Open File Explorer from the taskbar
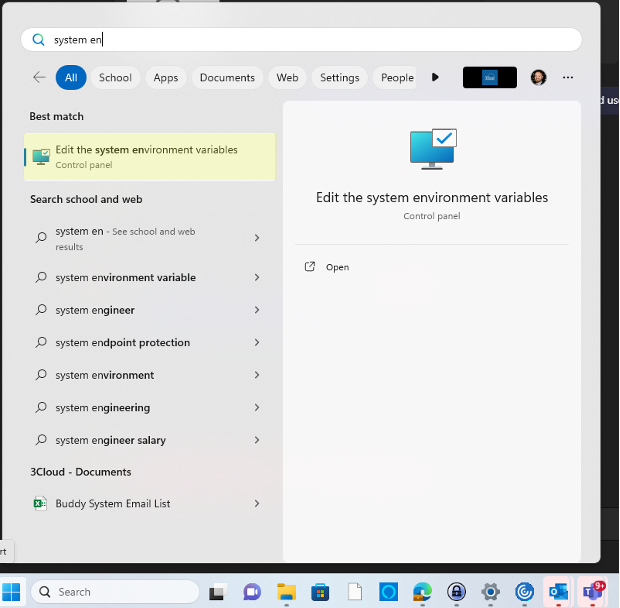The width and height of the screenshot is (620, 608). click(x=286, y=592)
